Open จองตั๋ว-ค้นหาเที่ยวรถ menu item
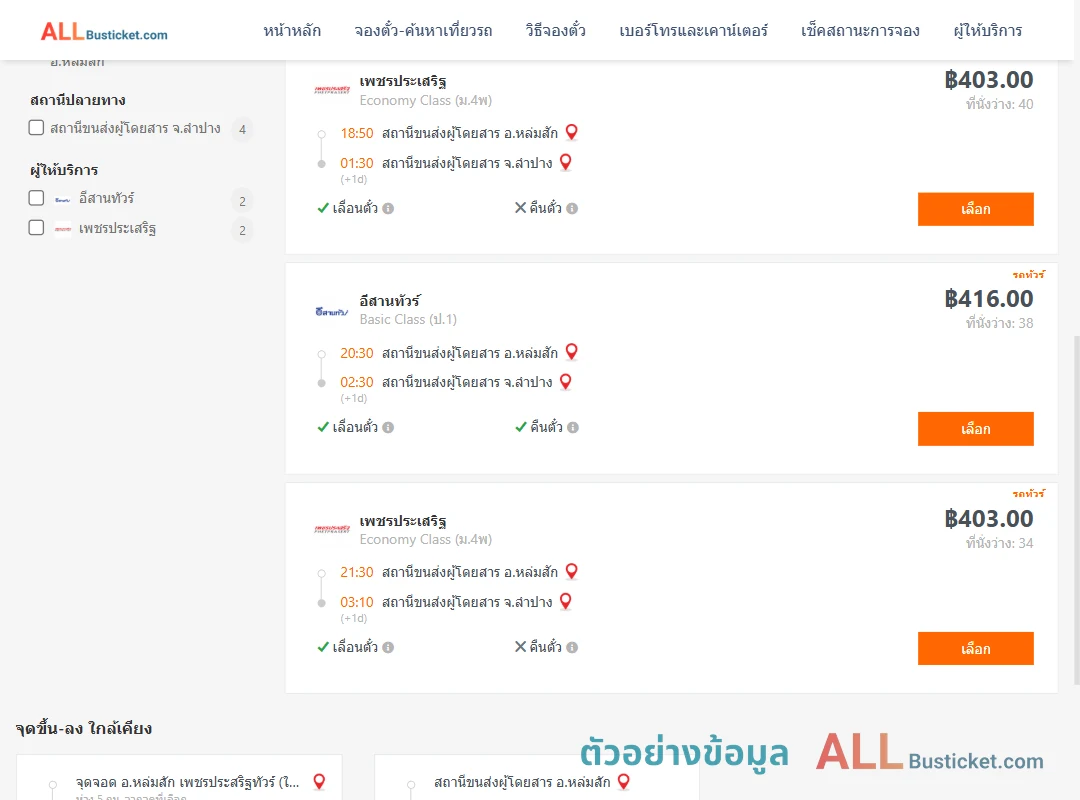 [423, 31]
